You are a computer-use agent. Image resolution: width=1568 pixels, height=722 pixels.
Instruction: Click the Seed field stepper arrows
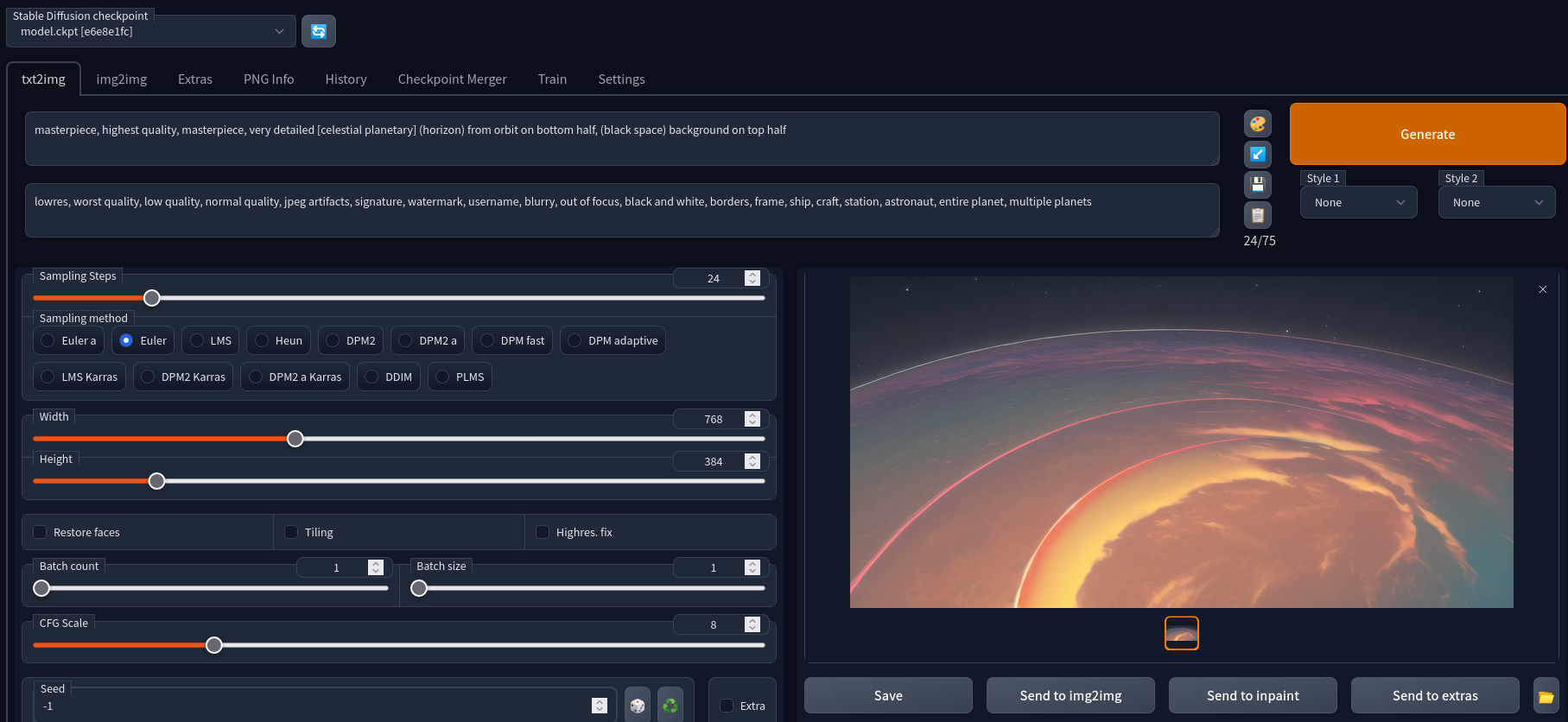pyautogui.click(x=600, y=706)
